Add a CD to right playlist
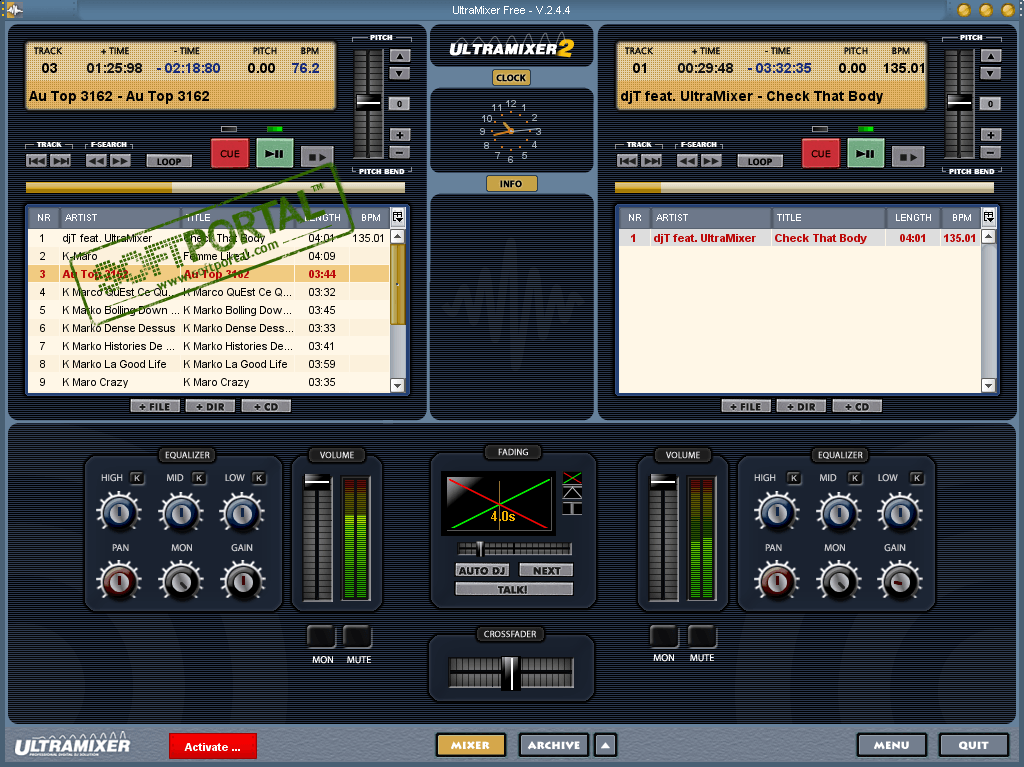The height and width of the screenshot is (767, 1024). pos(857,406)
